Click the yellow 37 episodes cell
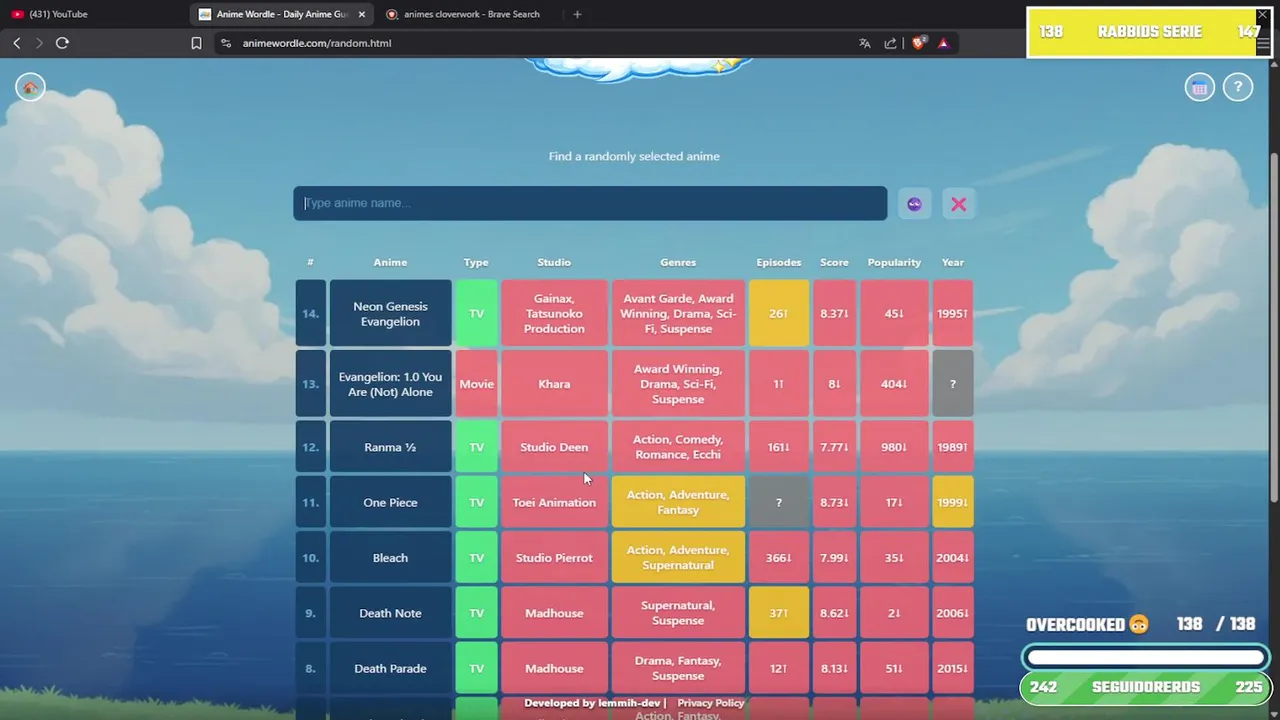This screenshot has height=720, width=1280. click(x=779, y=613)
